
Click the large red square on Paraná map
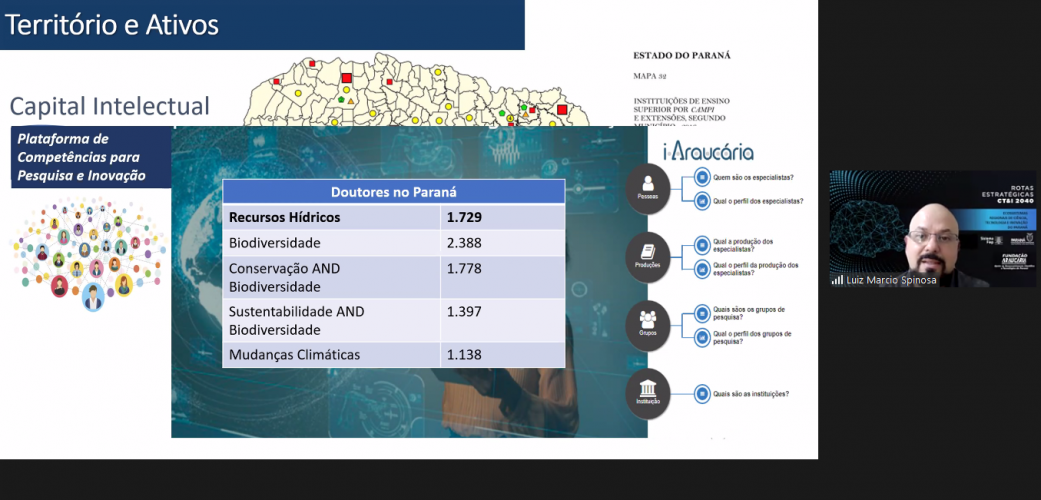click(x=347, y=77)
